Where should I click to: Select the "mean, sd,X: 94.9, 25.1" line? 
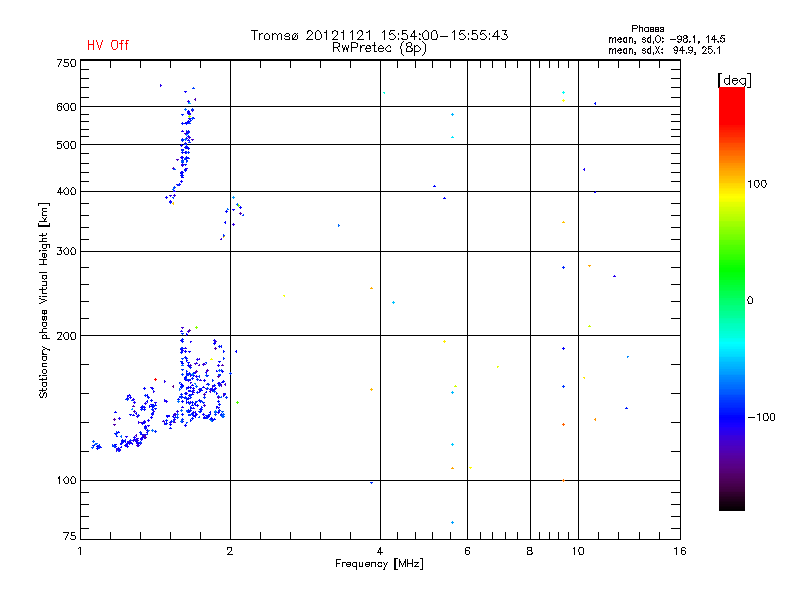664,50
